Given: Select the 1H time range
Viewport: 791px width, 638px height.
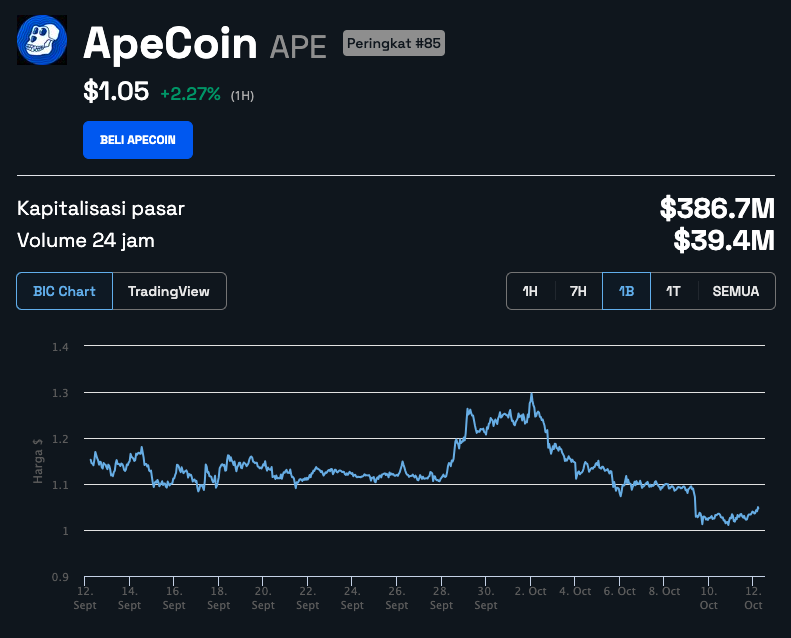Looking at the screenshot, I should coord(530,292).
